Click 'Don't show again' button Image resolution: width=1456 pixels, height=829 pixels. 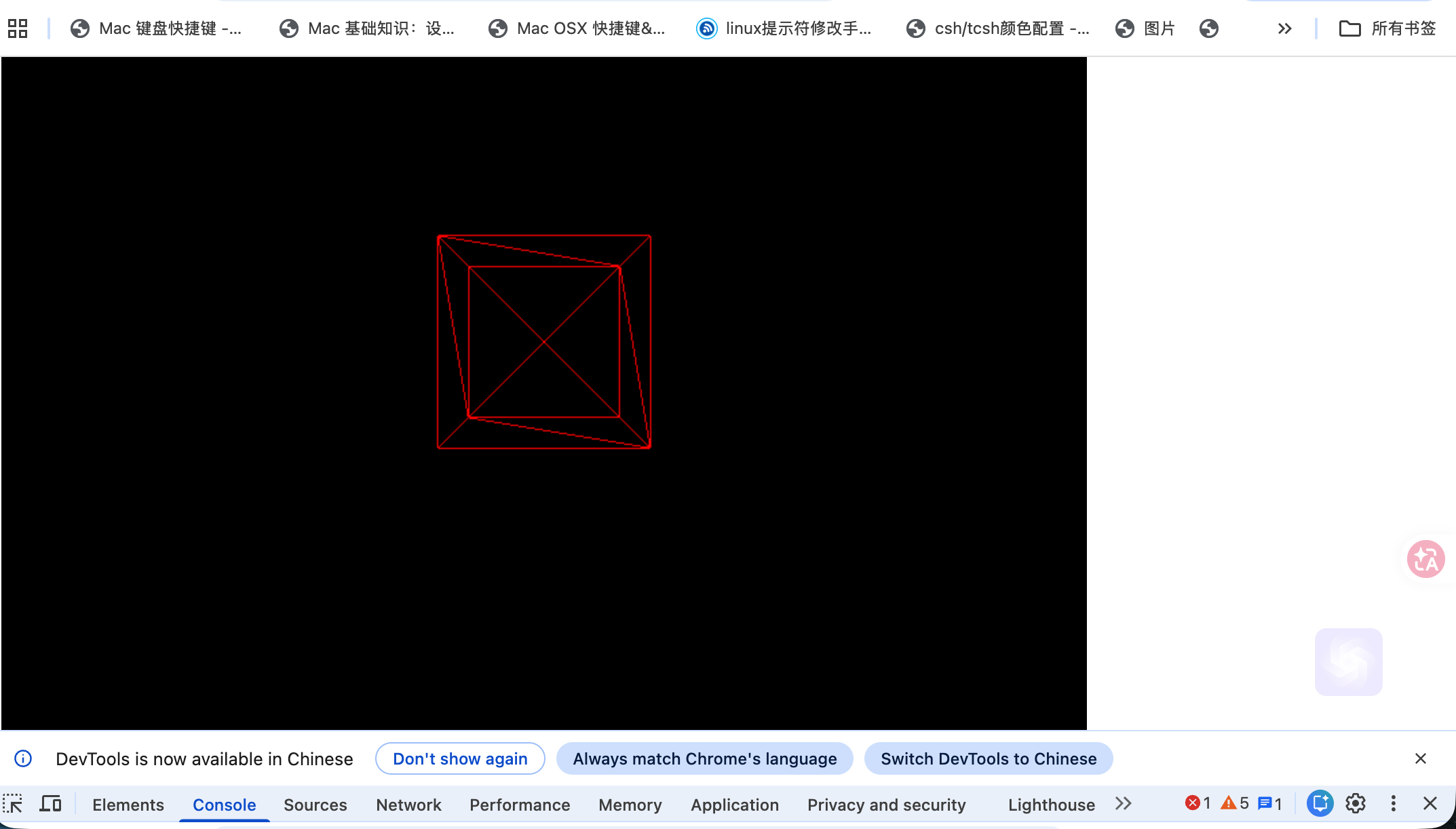pos(460,758)
